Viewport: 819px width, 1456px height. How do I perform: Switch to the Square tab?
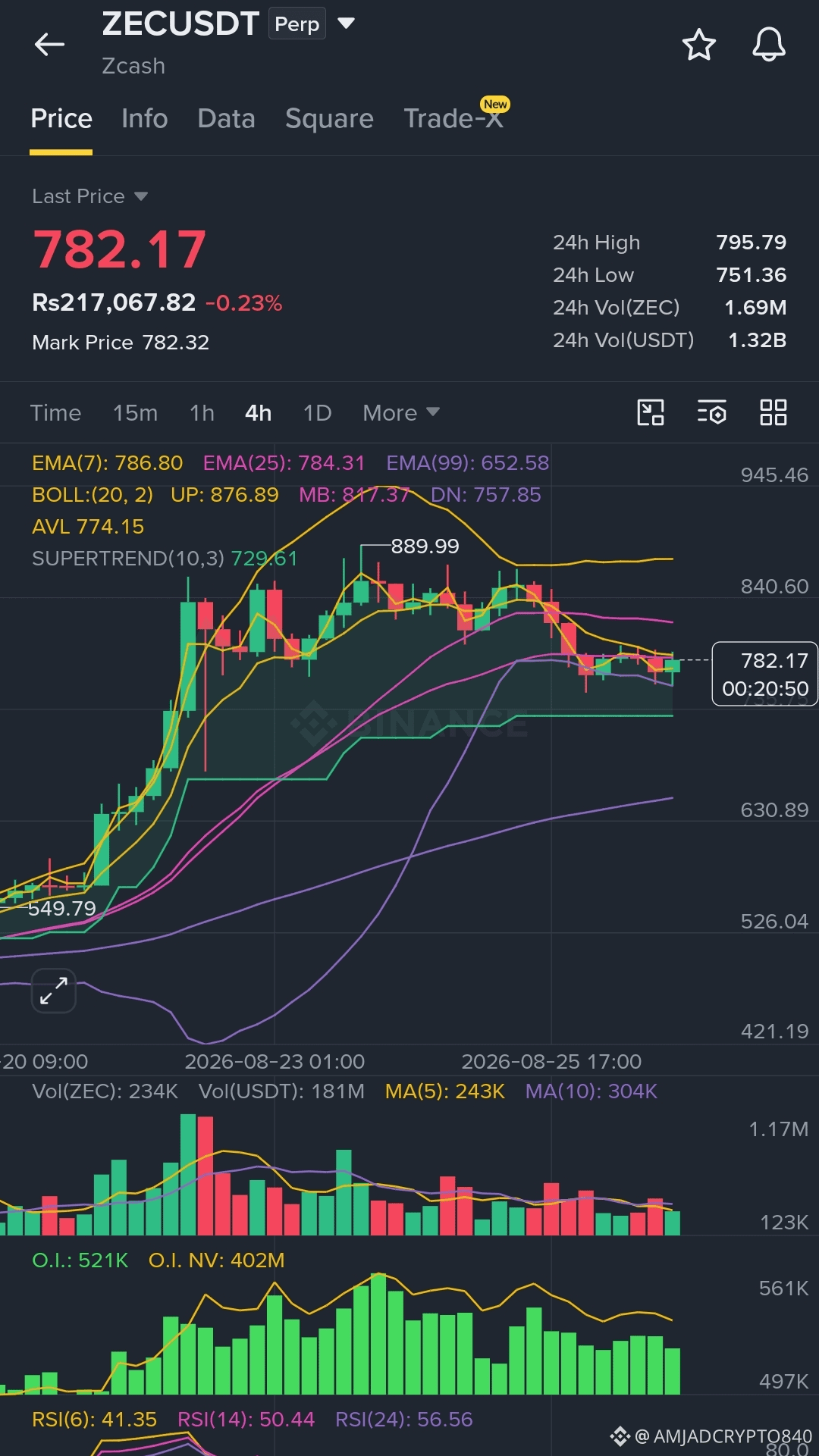point(329,119)
